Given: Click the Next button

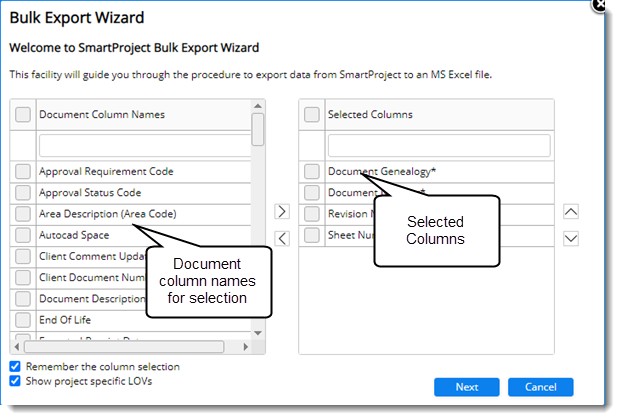Looking at the screenshot, I should click(466, 387).
